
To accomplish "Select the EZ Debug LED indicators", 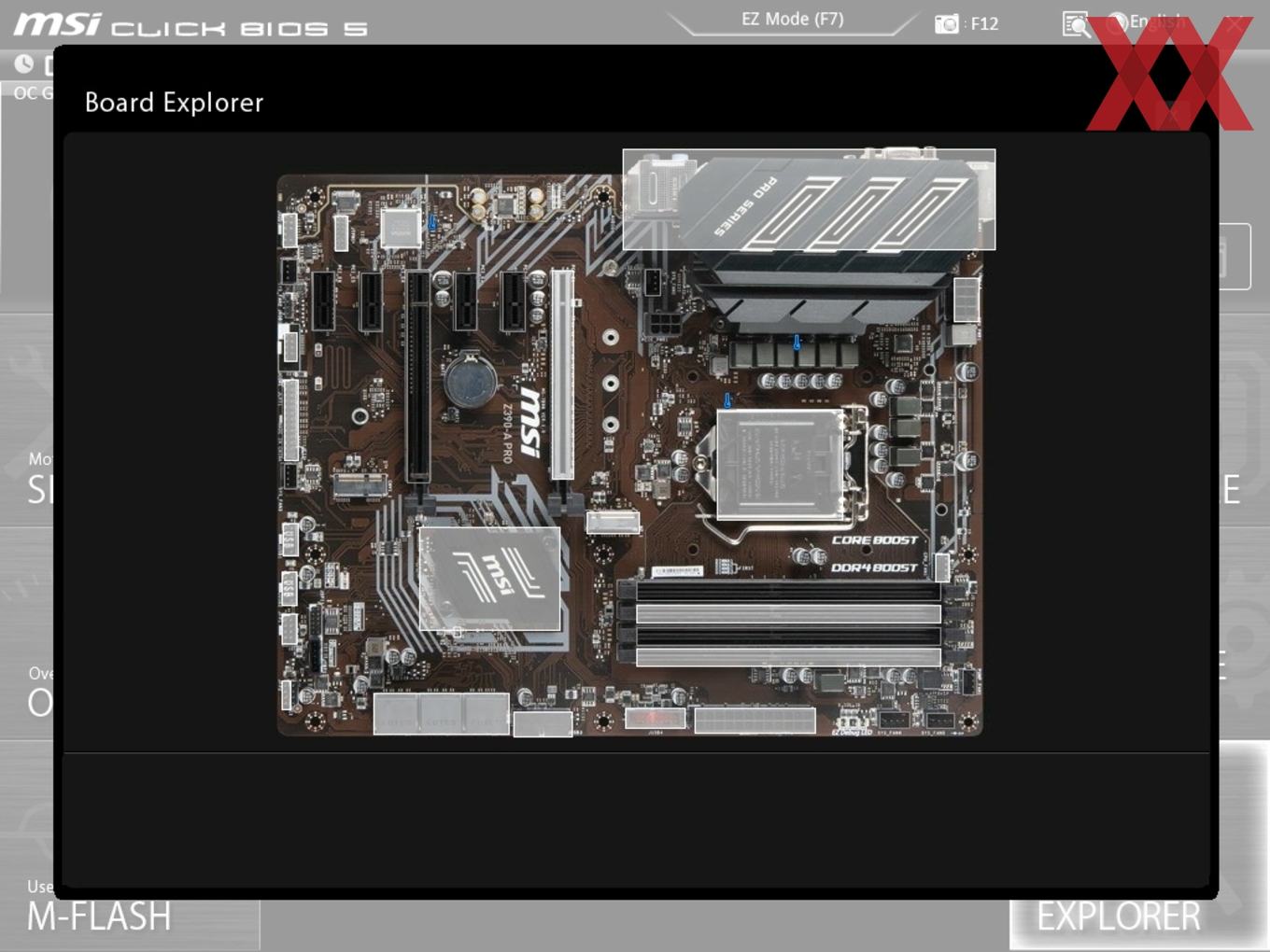I will (851, 721).
